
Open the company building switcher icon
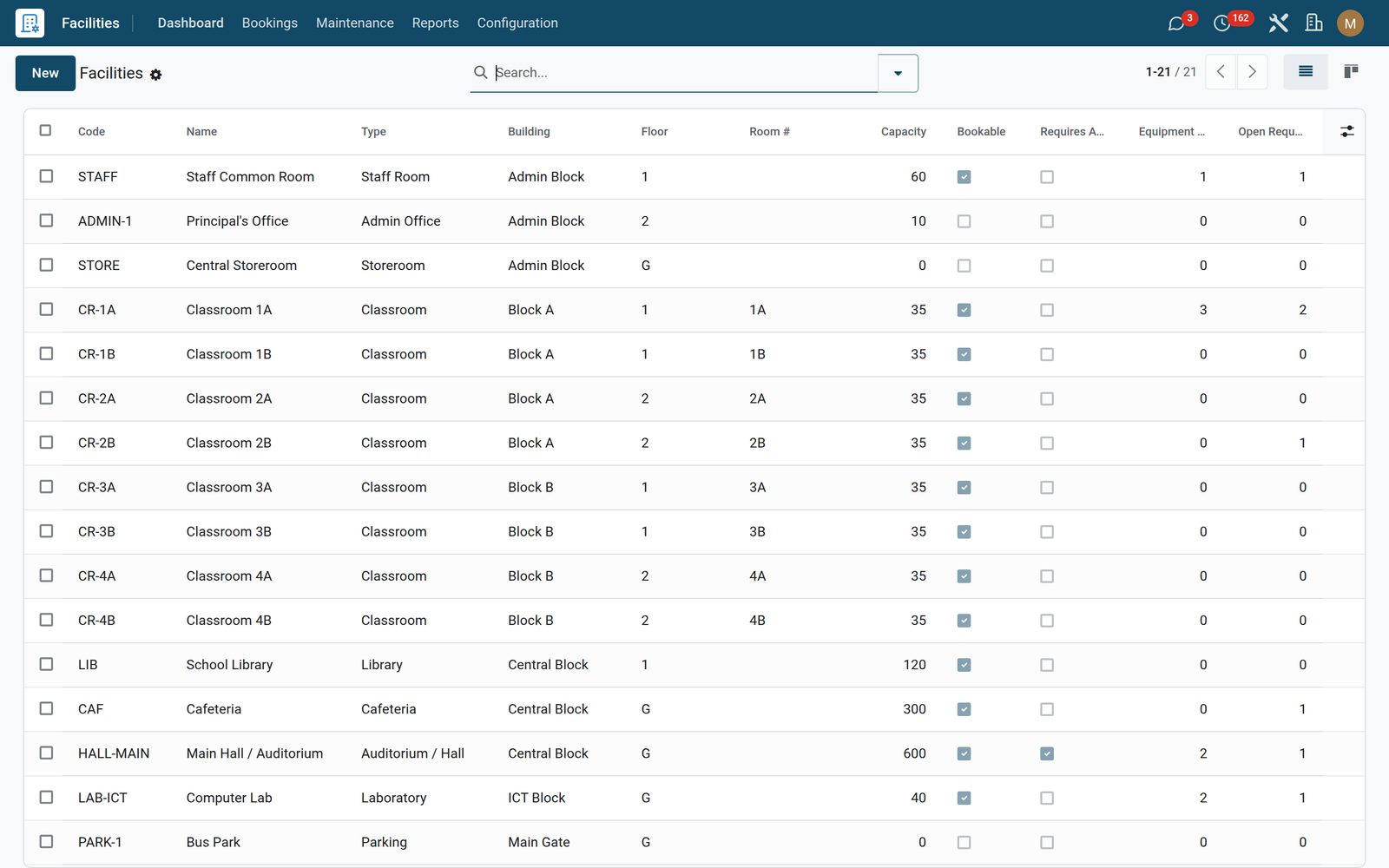click(x=1314, y=23)
